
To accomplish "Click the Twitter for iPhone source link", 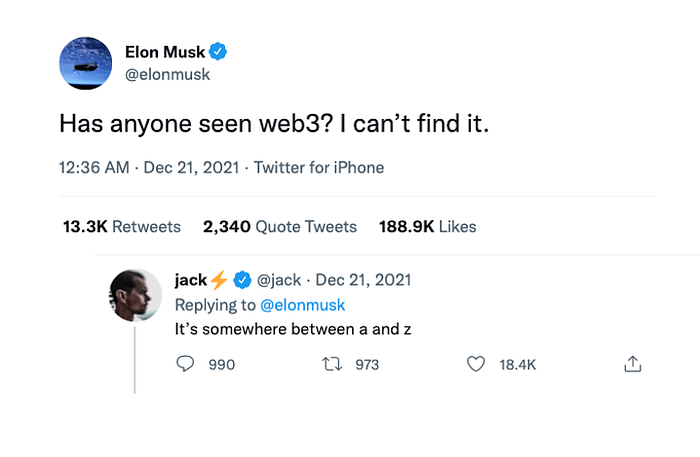I will [318, 168].
